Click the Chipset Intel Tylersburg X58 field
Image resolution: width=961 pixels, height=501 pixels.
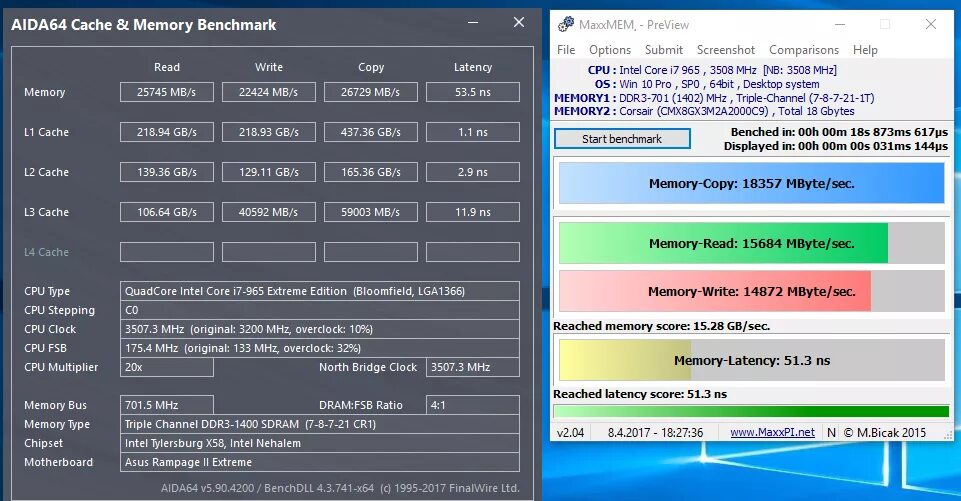pyautogui.click(x=320, y=443)
